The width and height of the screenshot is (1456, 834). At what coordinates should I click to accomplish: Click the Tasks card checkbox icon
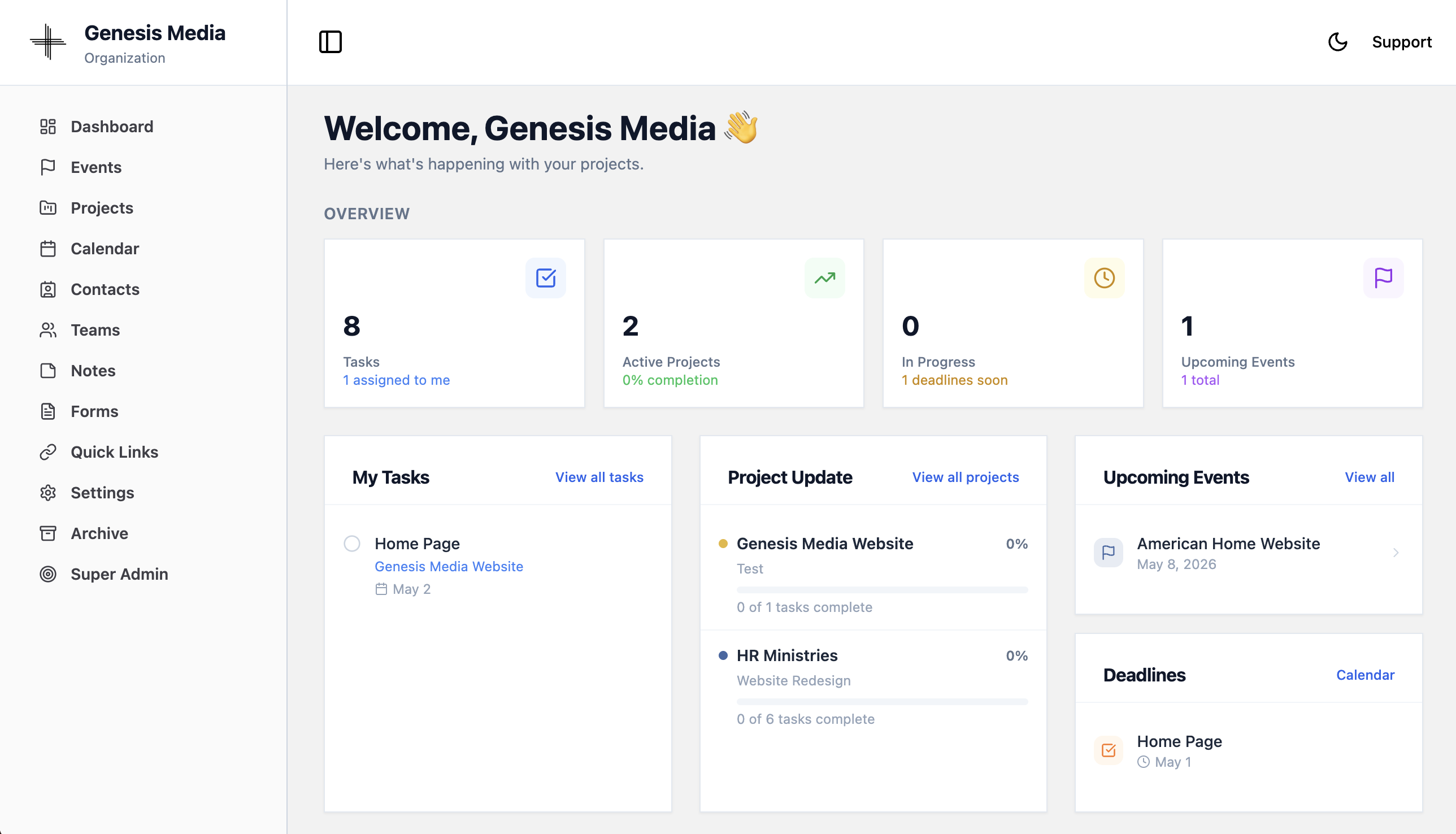point(545,278)
